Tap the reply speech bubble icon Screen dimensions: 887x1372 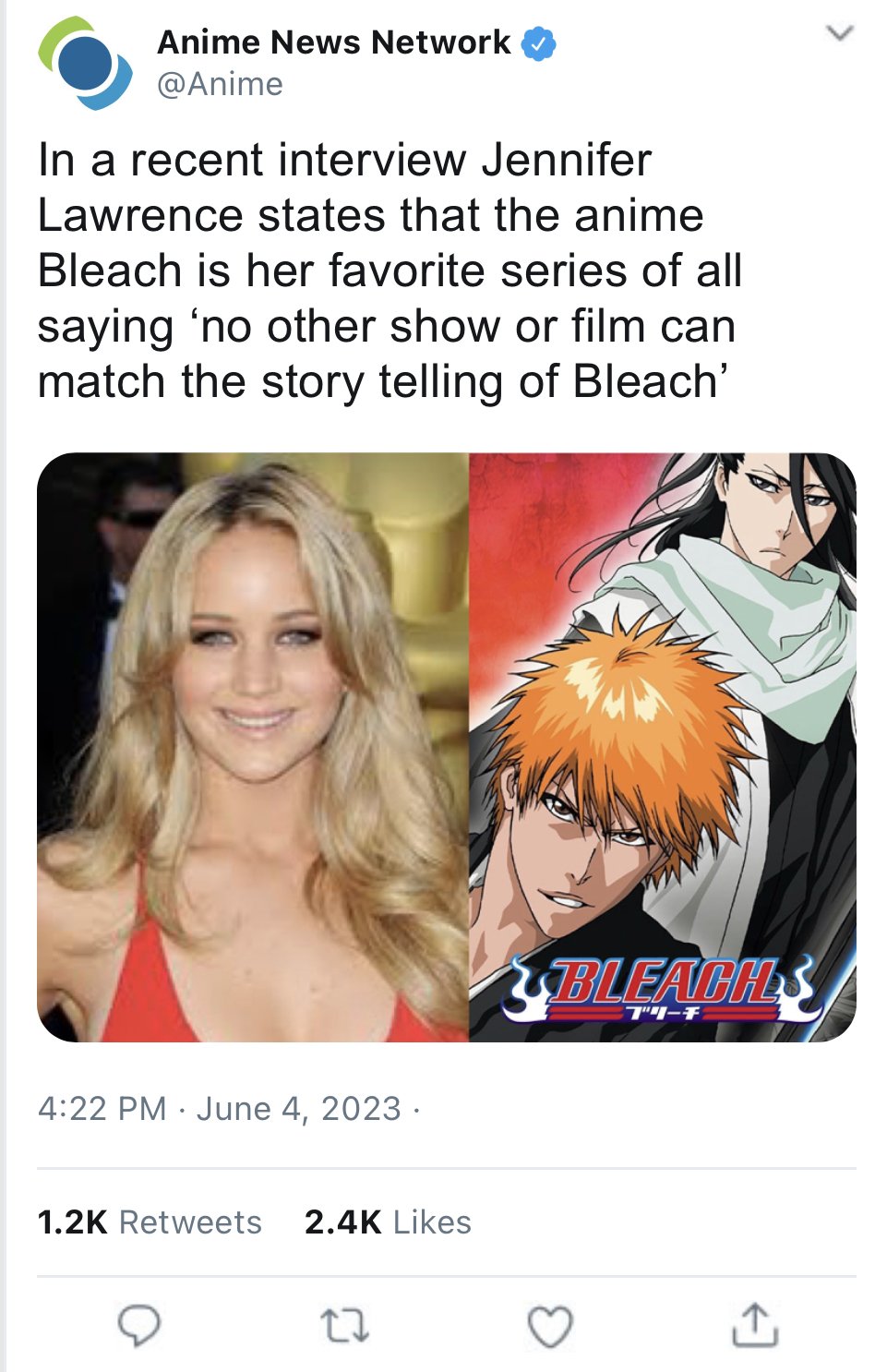pos(139,1326)
